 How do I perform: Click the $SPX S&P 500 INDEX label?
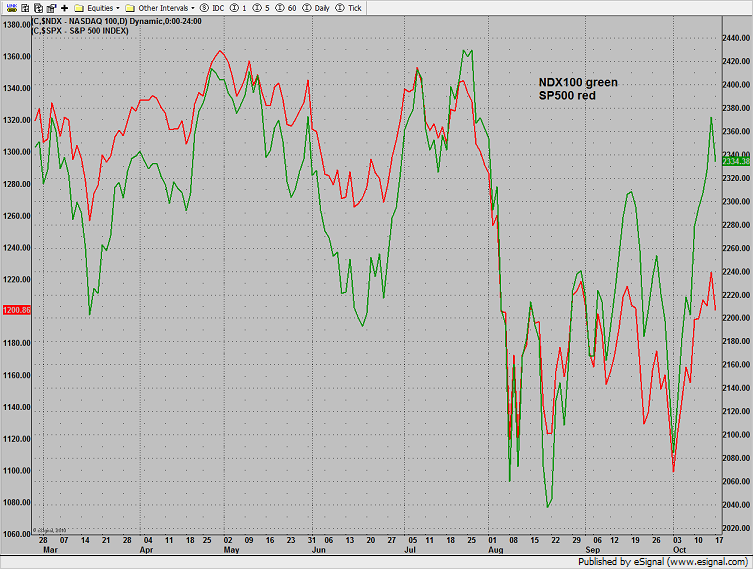coord(80,31)
